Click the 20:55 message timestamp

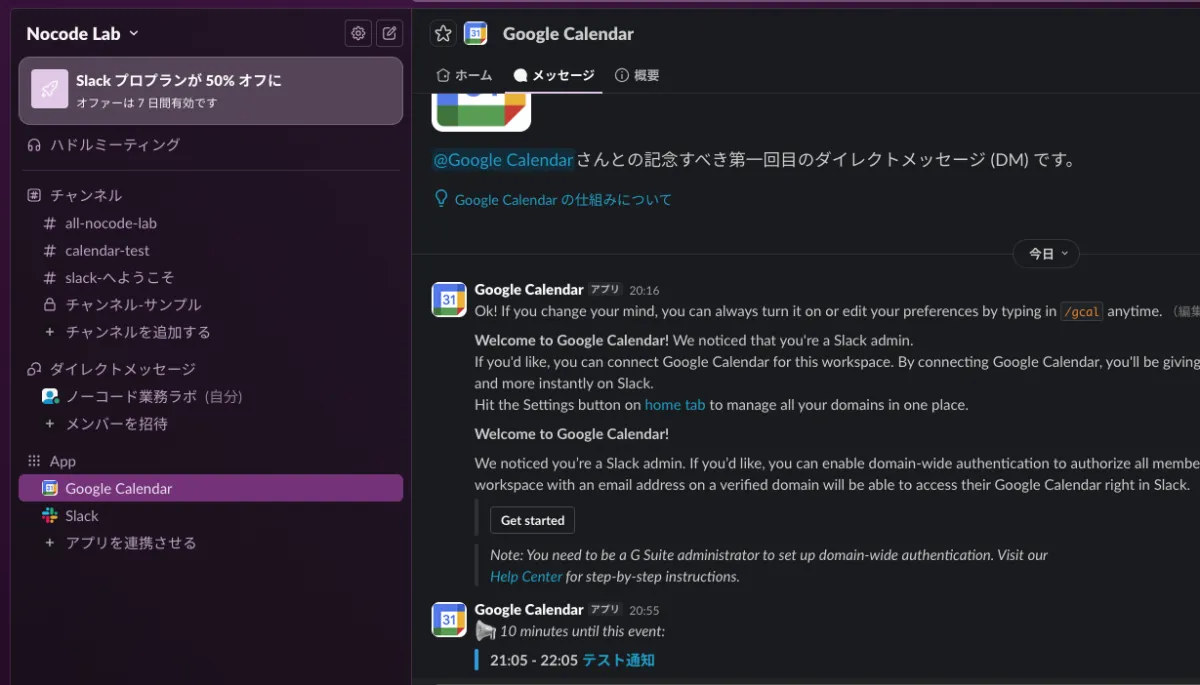pyautogui.click(x=644, y=610)
